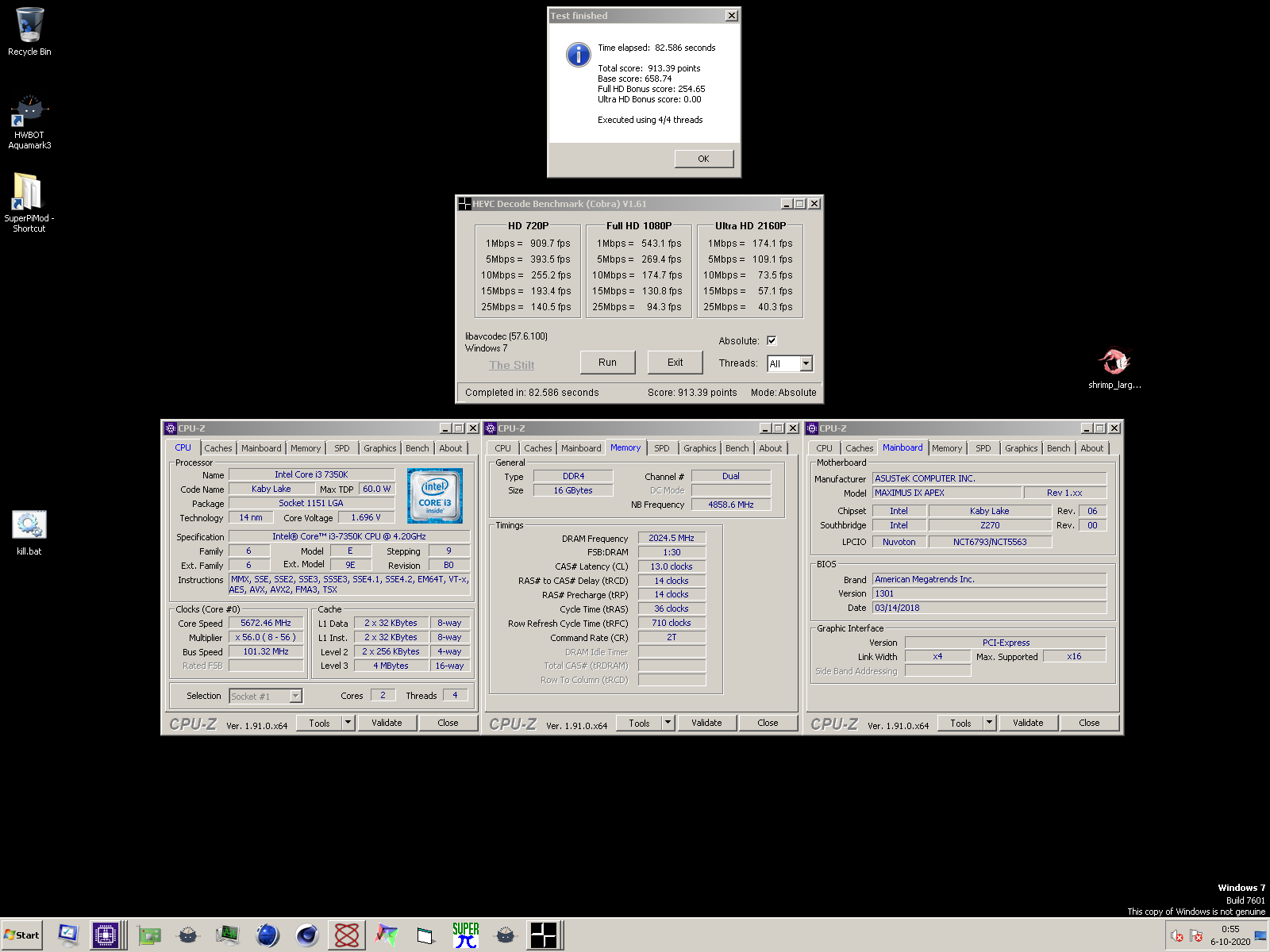This screenshot has width=1270, height=952.
Task: Click the BIOS Date value 03/14/2018
Action: [989, 608]
